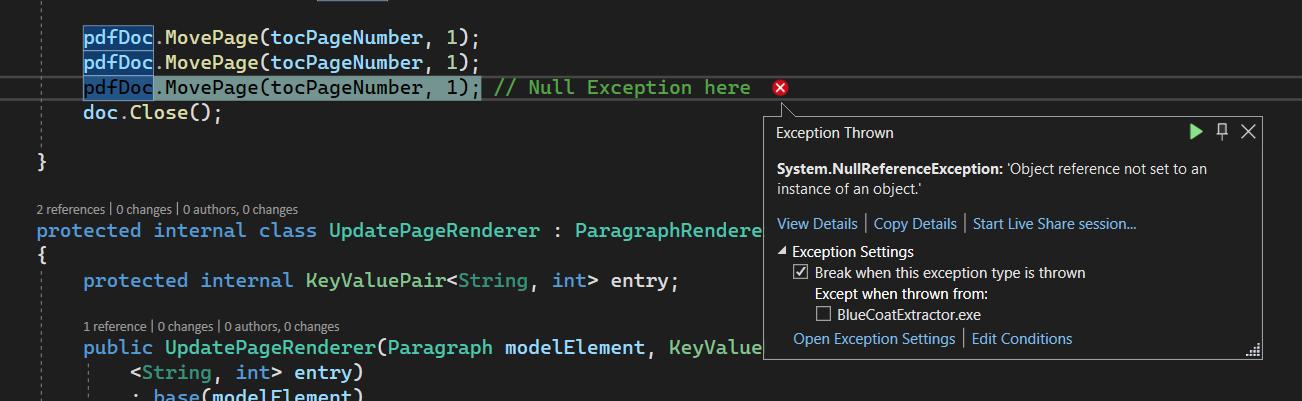Click the red exception error icon
The width and height of the screenshot is (1302, 401).
tap(781, 88)
